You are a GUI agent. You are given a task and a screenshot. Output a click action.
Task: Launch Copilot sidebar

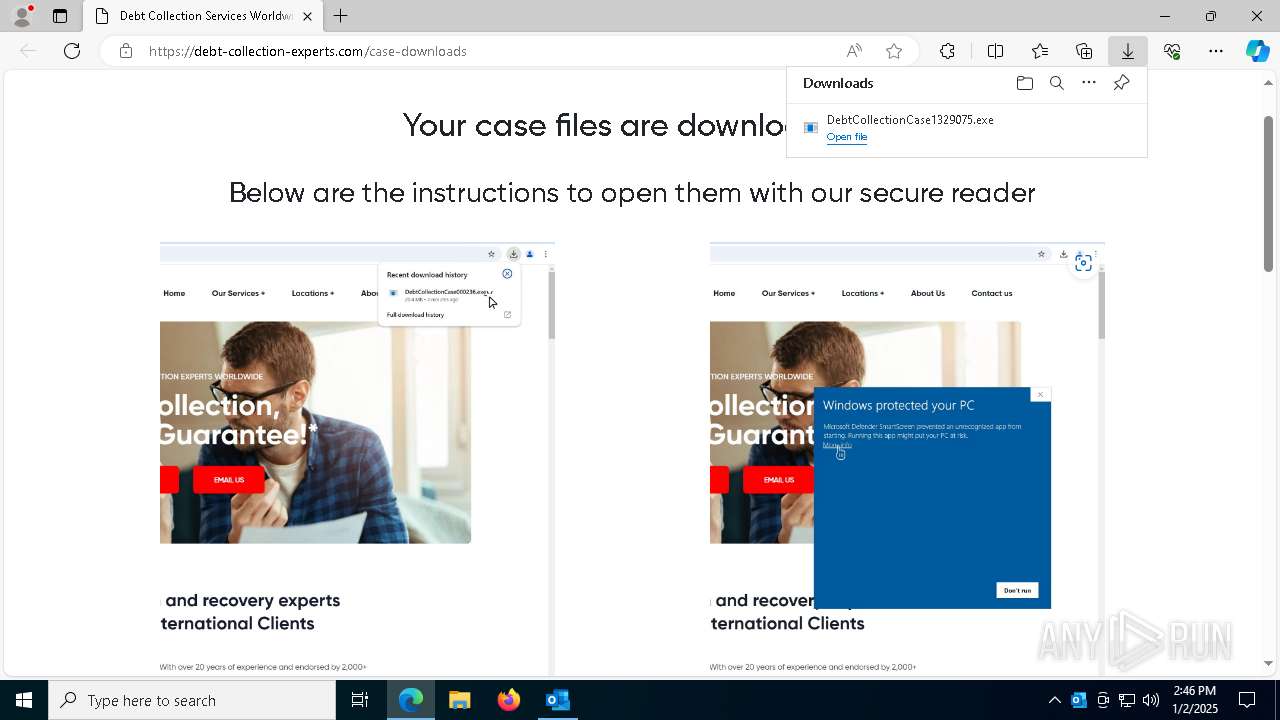1257,51
